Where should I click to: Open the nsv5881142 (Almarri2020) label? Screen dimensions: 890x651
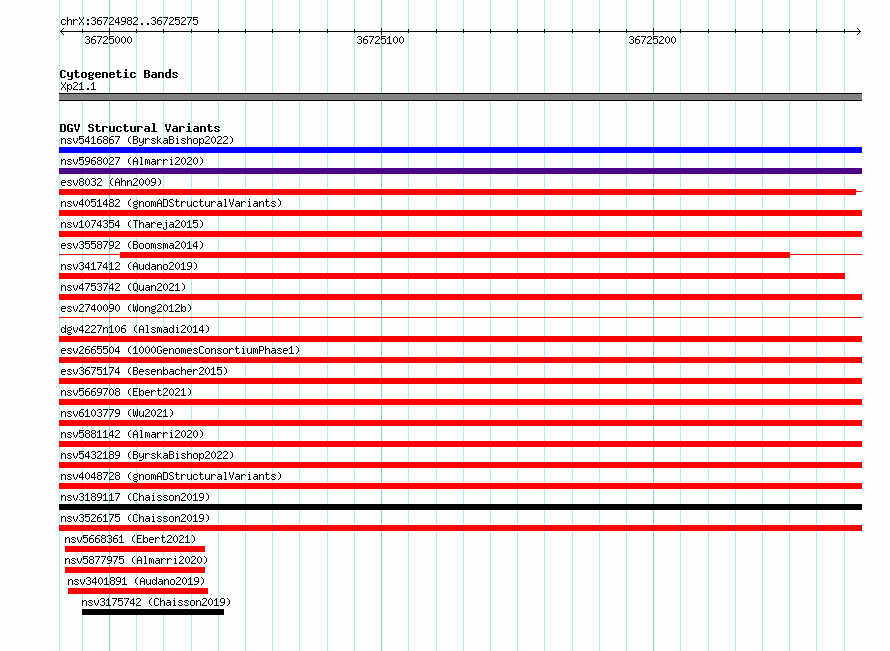point(132,434)
